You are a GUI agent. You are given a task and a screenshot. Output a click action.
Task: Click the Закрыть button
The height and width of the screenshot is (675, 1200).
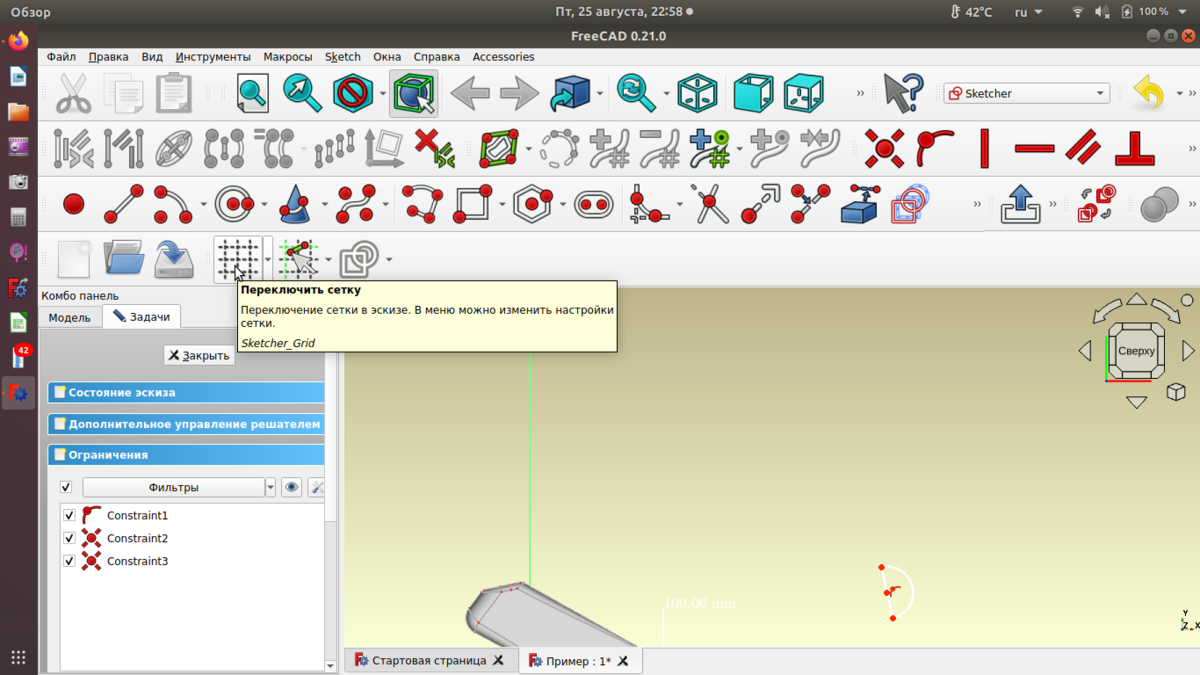[x=199, y=355]
